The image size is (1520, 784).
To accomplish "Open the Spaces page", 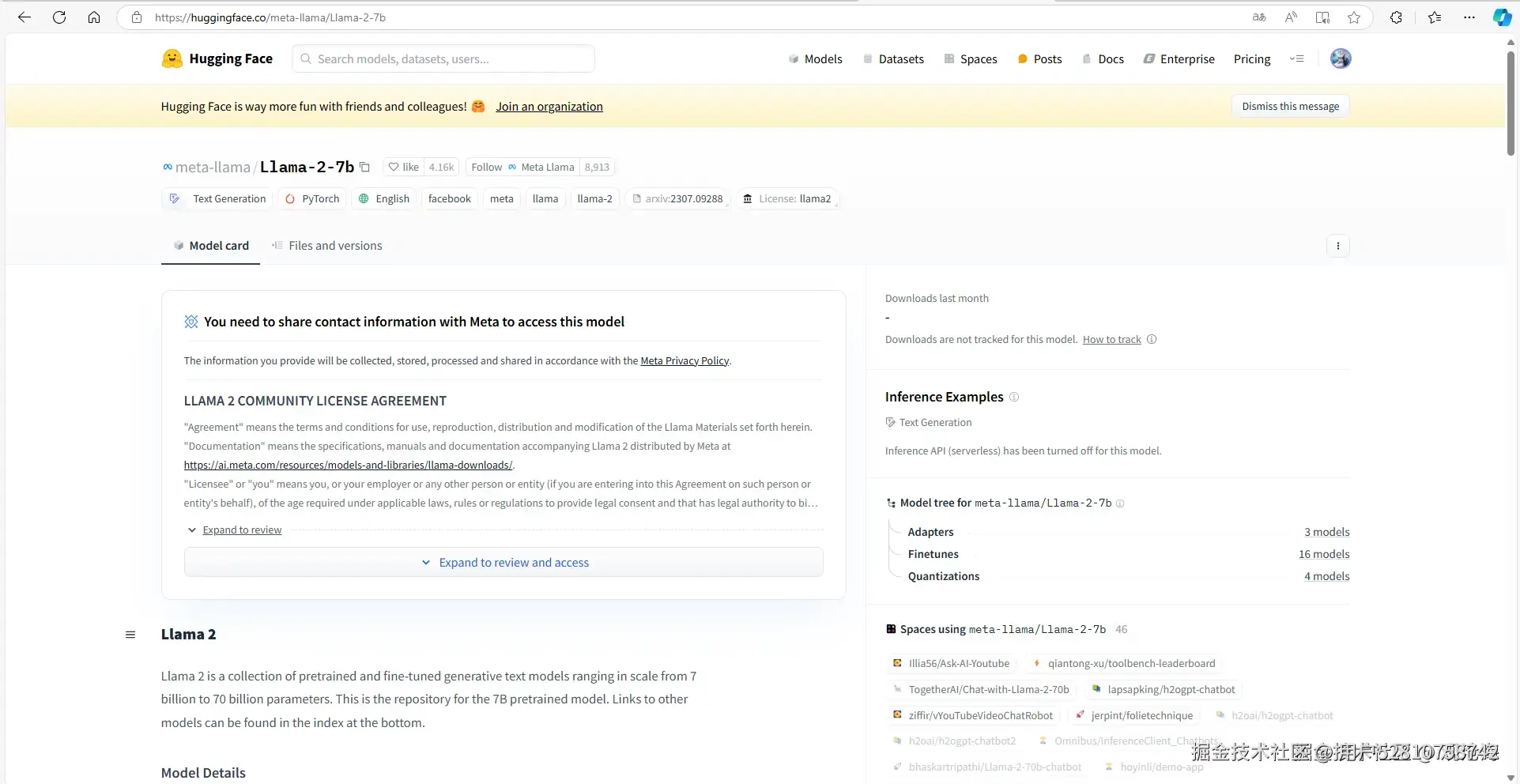I will click(971, 59).
